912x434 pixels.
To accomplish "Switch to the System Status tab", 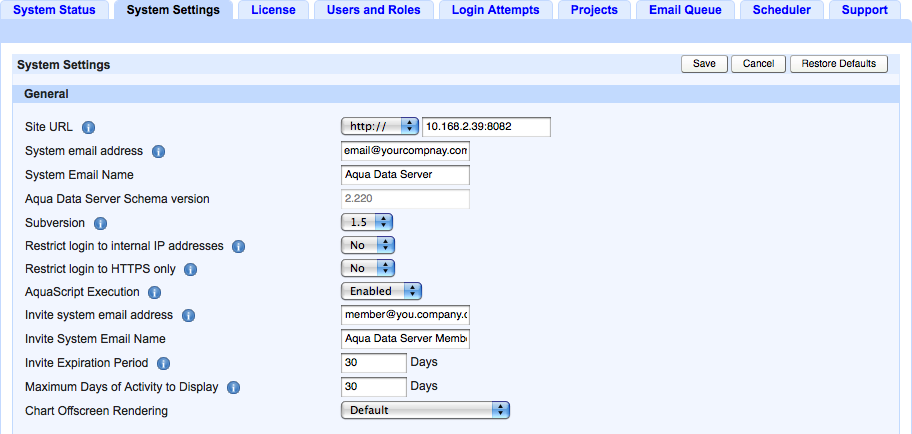I will point(55,10).
